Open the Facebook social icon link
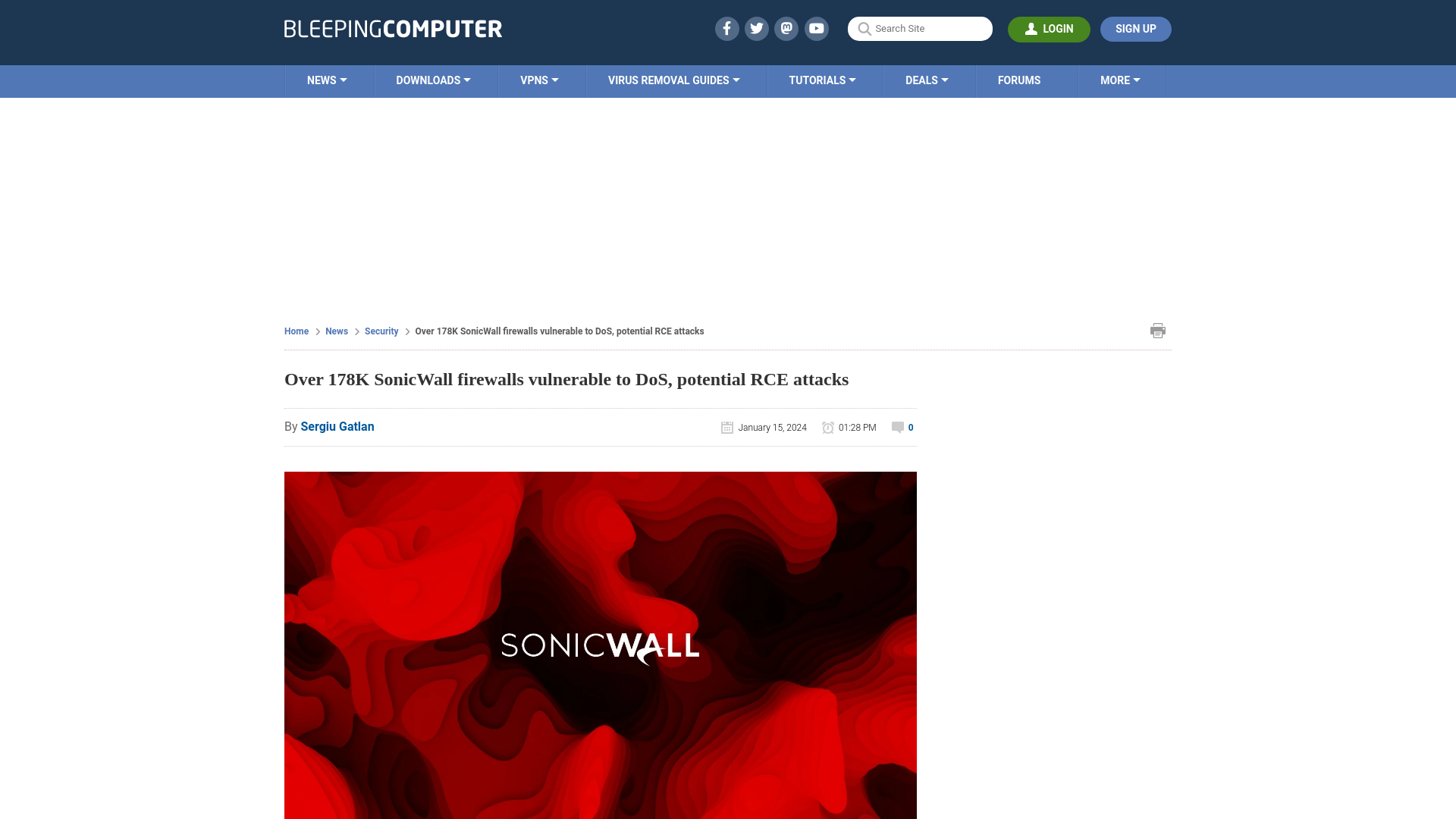Image resolution: width=1456 pixels, height=819 pixels. 726,28
